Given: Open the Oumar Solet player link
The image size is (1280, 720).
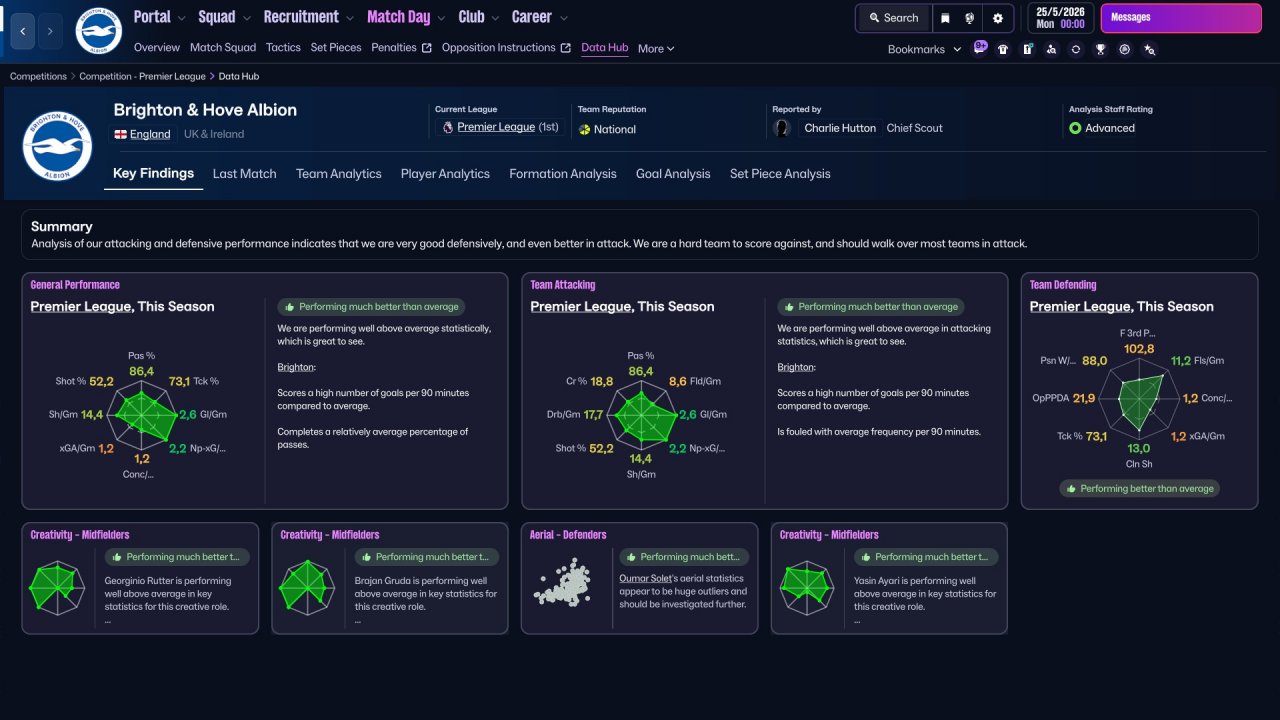Looking at the screenshot, I should [x=648, y=578].
